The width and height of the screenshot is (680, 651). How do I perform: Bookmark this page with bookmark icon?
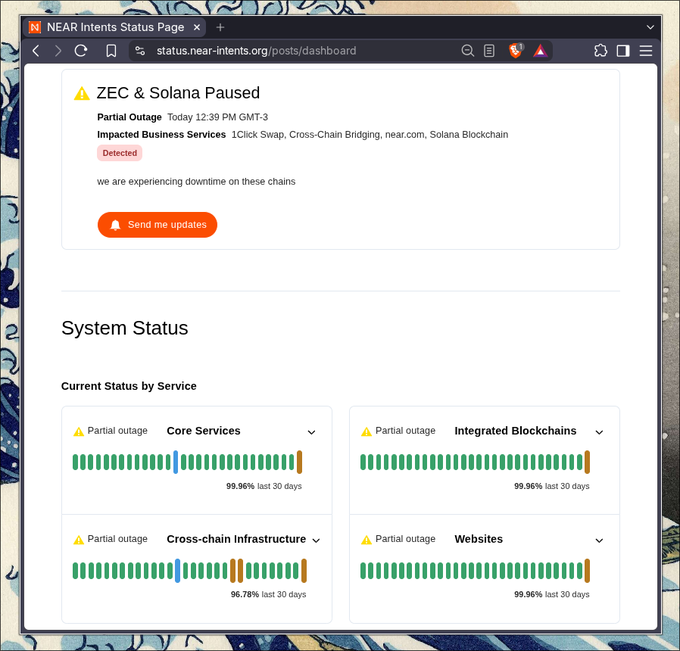[111, 51]
